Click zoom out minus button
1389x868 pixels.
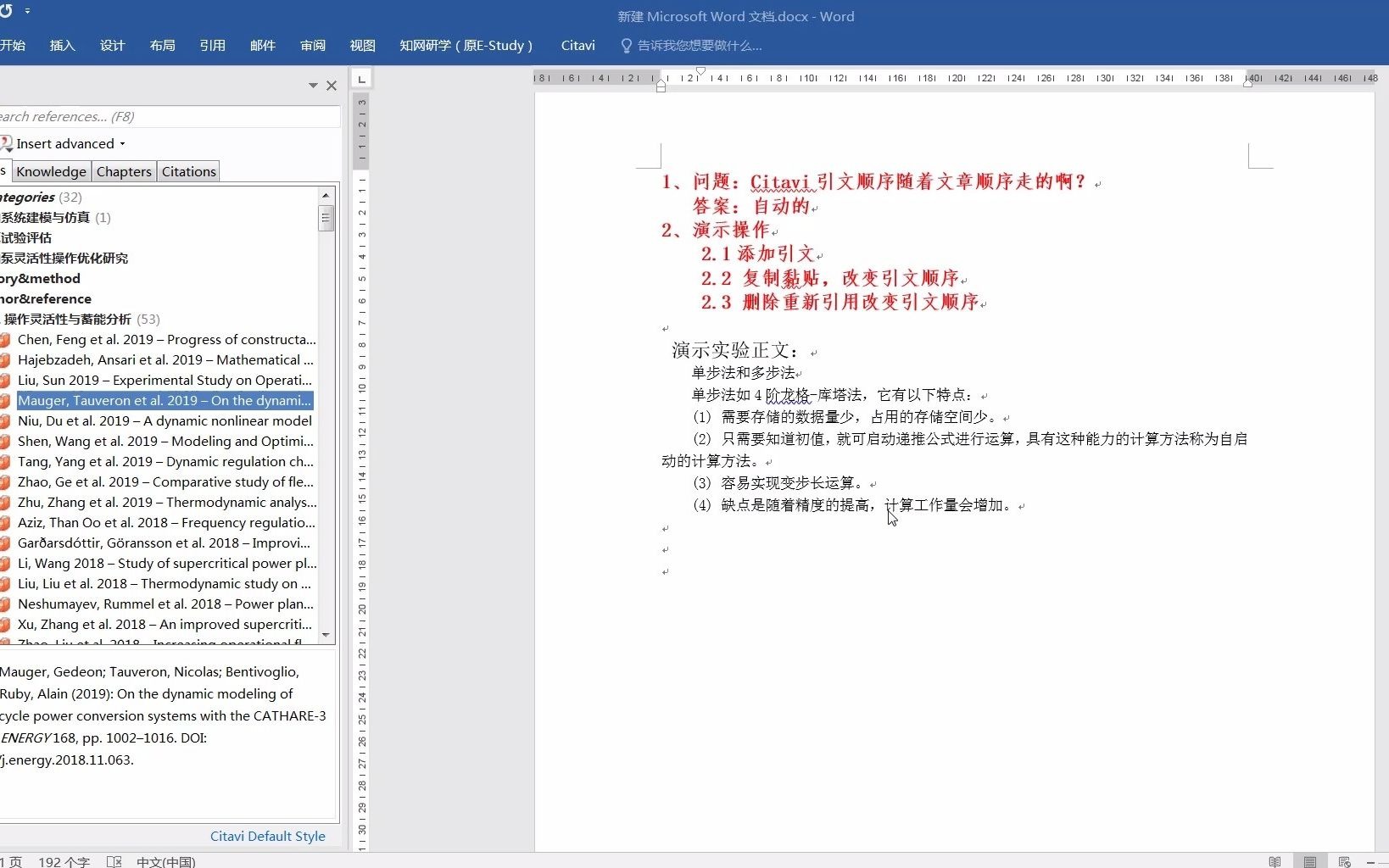tap(1370, 861)
